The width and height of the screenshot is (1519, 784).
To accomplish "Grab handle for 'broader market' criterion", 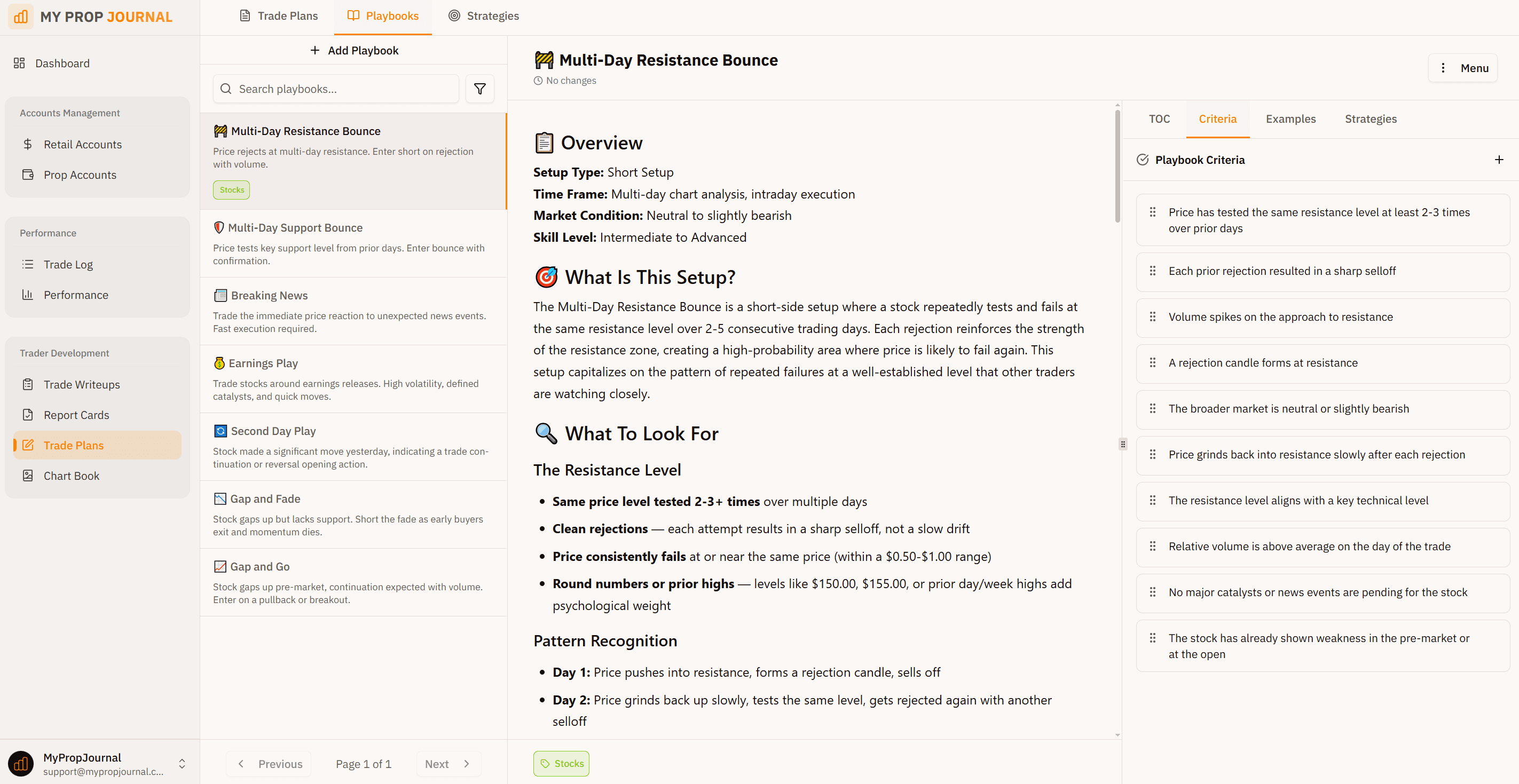I will [x=1152, y=408].
